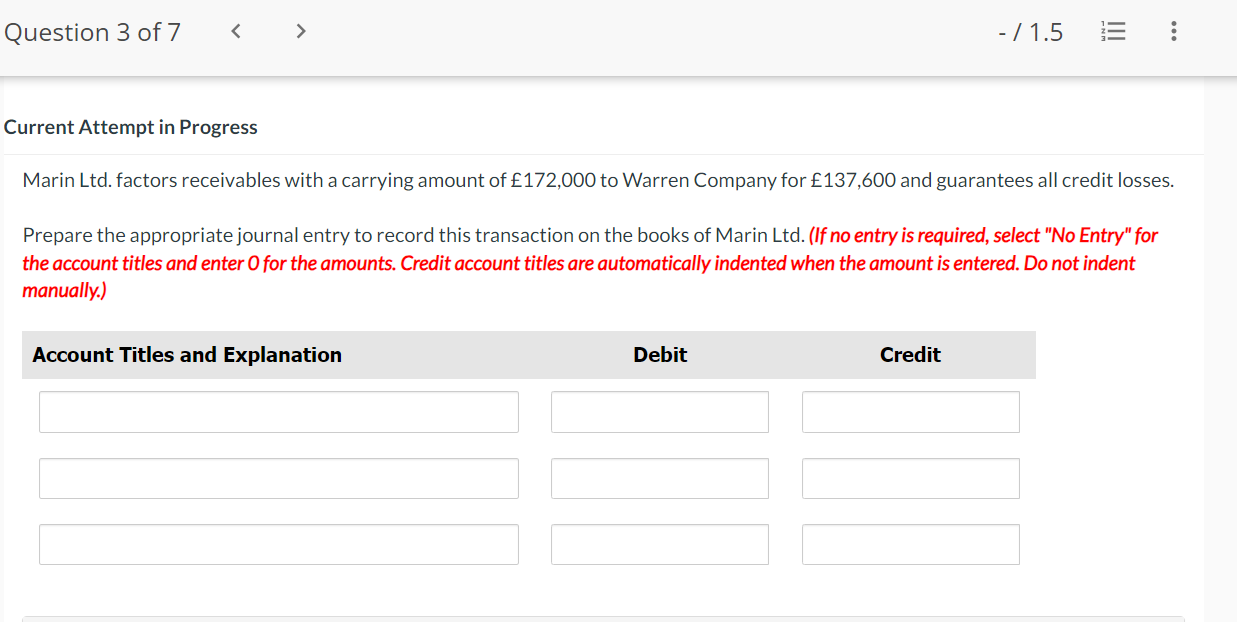This screenshot has width=1237, height=622.
Task: Advance to the next question chevron
Action: pyautogui.click(x=300, y=31)
